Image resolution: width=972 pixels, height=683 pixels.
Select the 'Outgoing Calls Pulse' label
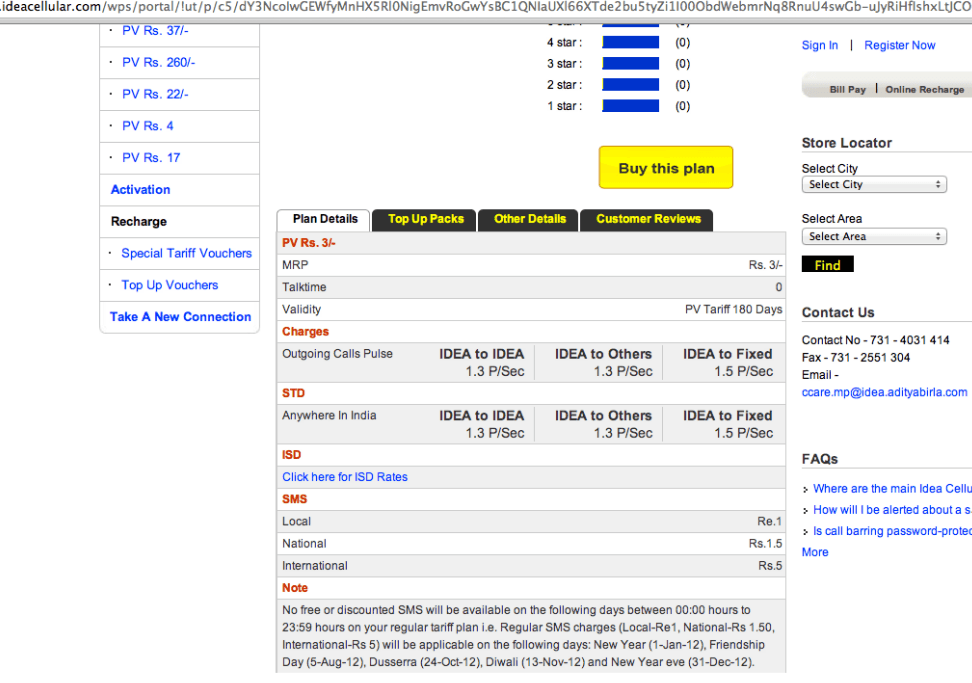coord(337,354)
